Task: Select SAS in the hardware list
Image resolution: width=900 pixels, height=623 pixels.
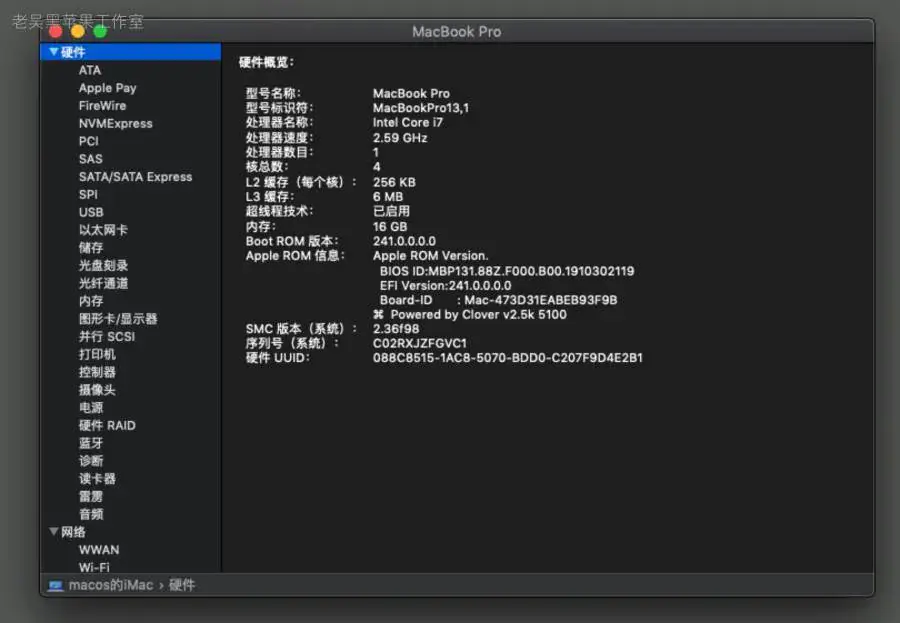Action: pyautogui.click(x=91, y=159)
